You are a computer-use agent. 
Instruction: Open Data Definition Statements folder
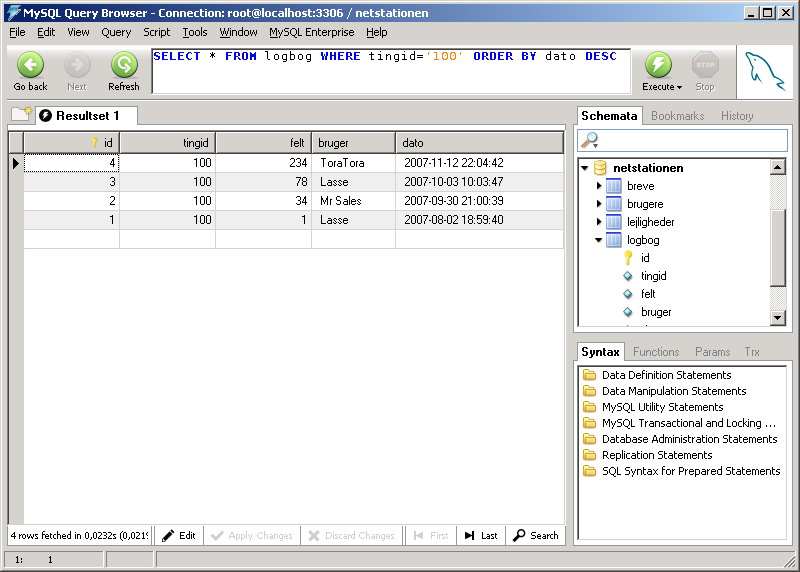coord(590,375)
